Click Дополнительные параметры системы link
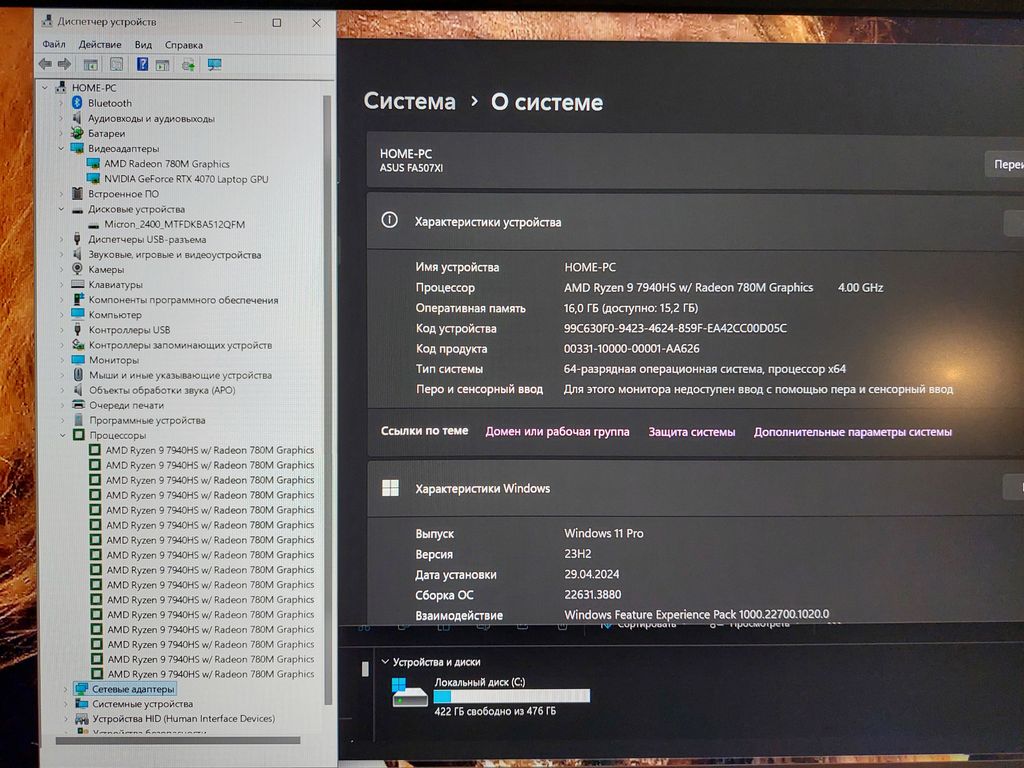Screen dimensions: 1024x768 (x=852, y=432)
